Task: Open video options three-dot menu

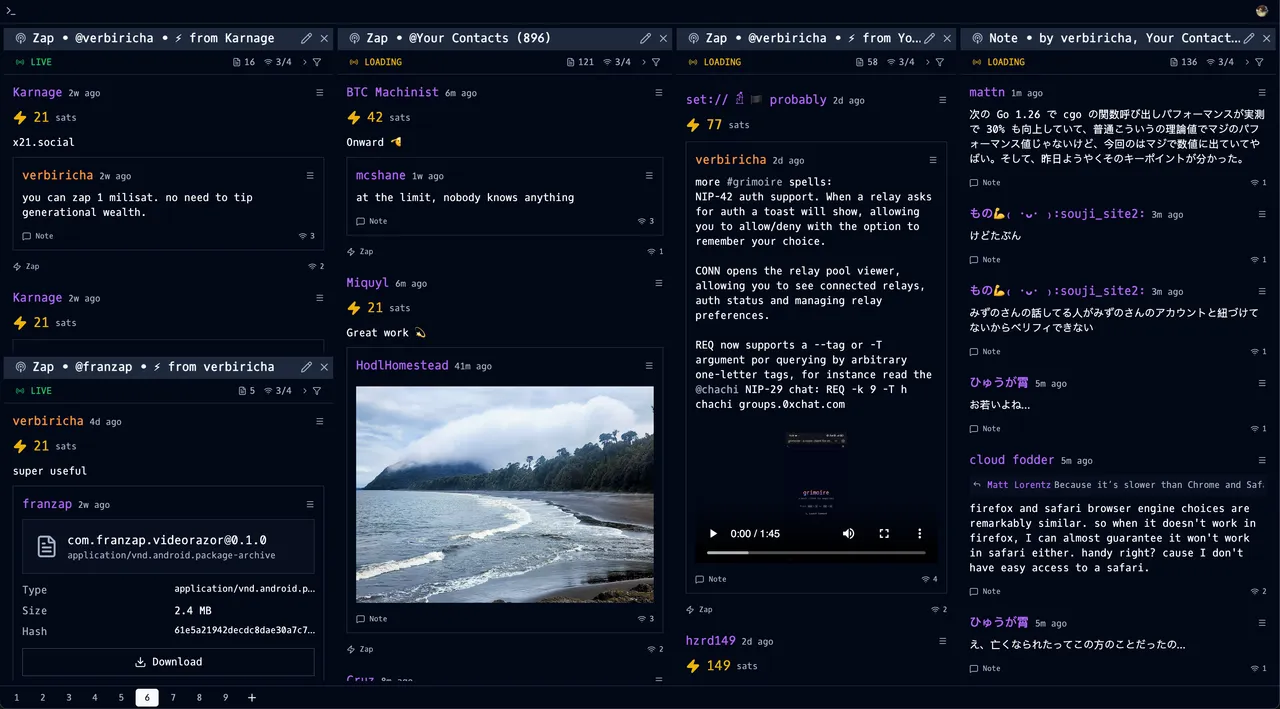Action: (920, 534)
